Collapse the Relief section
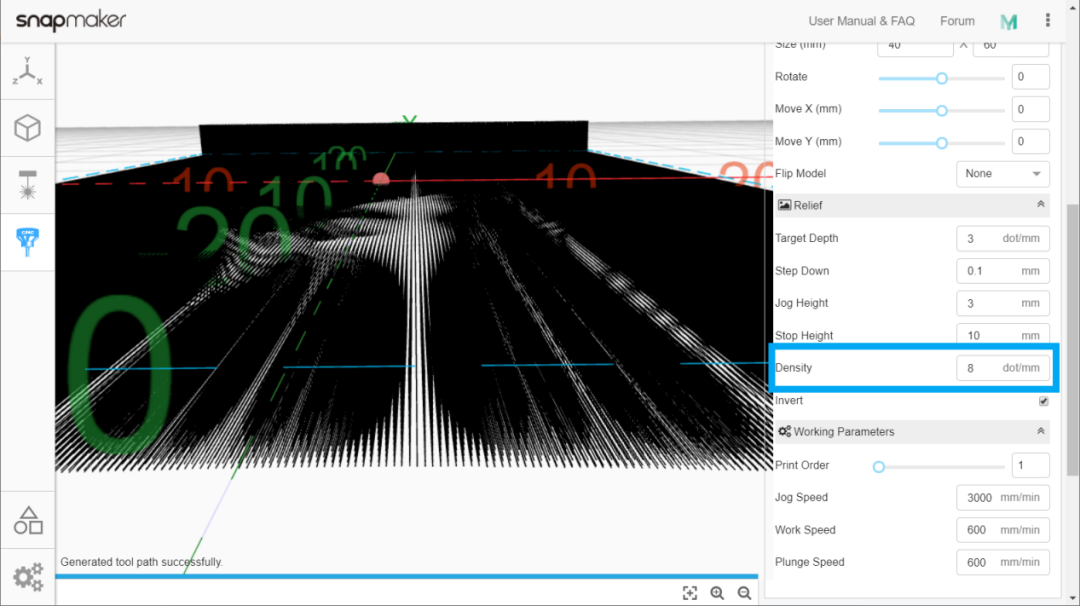 (x=1040, y=205)
